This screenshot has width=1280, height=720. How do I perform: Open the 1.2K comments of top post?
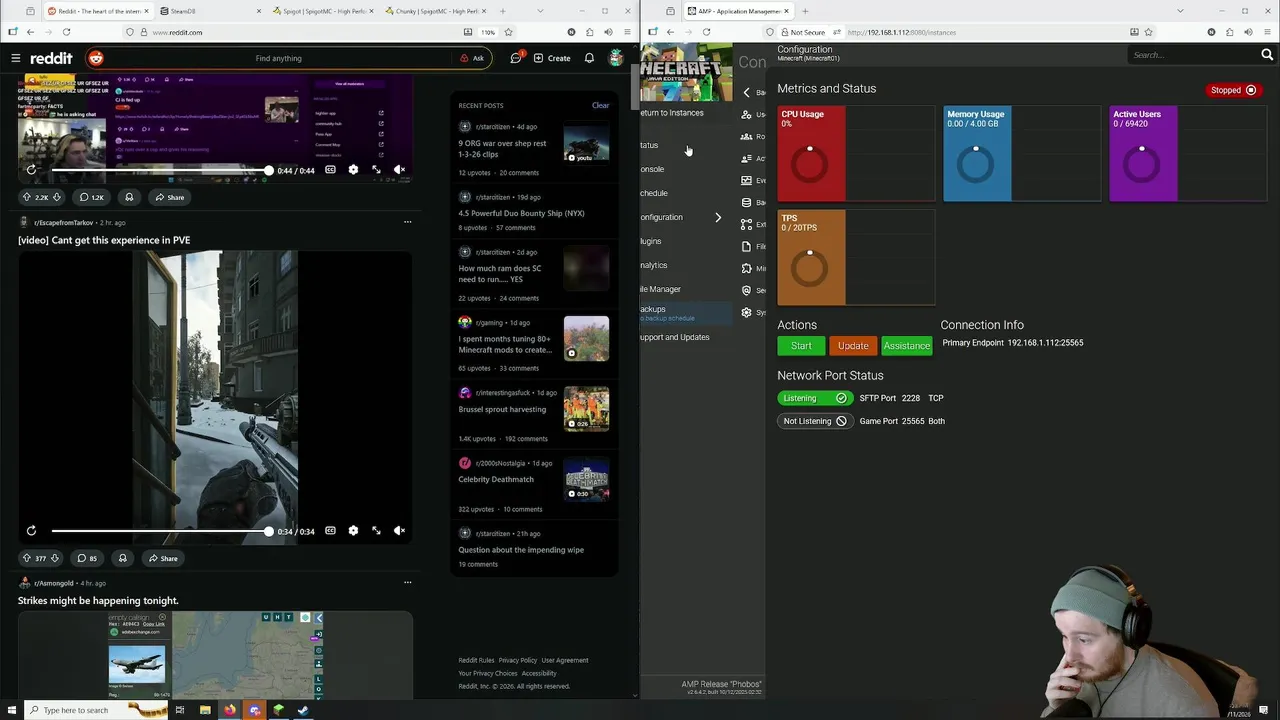click(x=91, y=197)
